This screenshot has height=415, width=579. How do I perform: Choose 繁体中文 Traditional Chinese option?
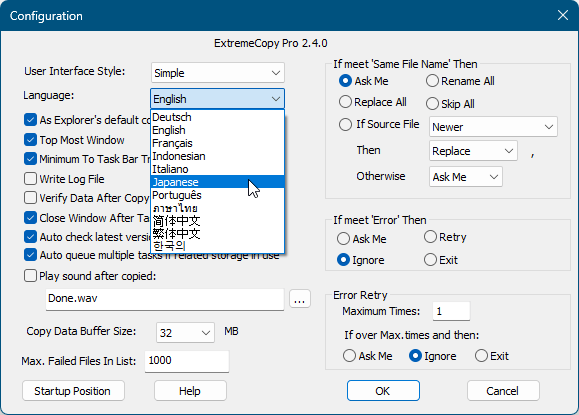point(217,233)
